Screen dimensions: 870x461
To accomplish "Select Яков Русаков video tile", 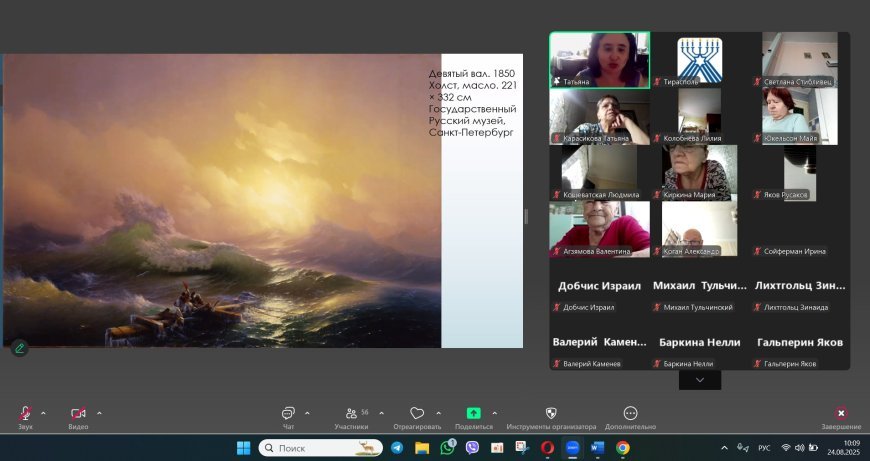I will (x=800, y=173).
